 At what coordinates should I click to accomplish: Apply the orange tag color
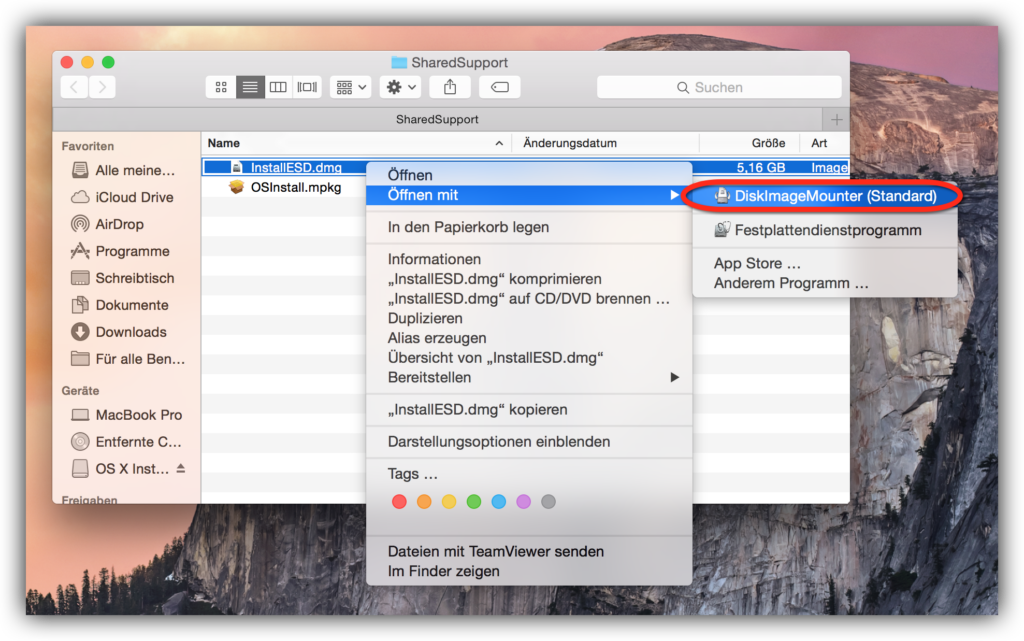[x=424, y=501]
